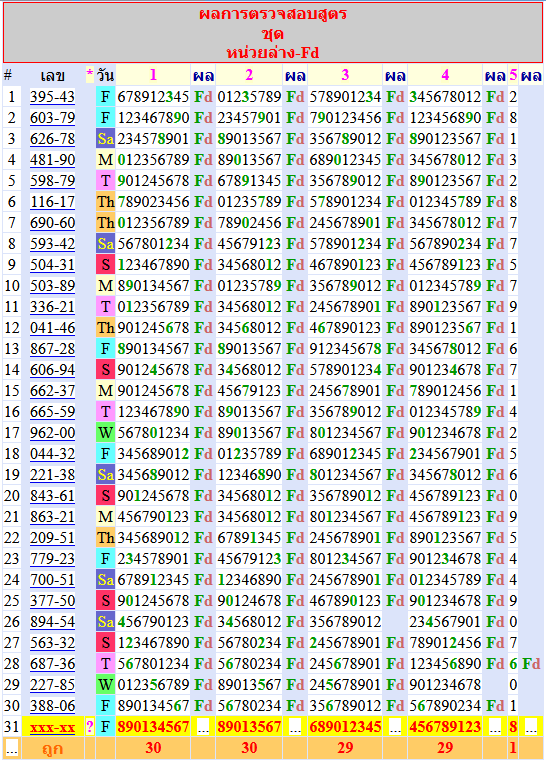Select the red xxx-xx link in row 31
Image resolution: width=546 pixels, height=761 pixels.
[52, 727]
